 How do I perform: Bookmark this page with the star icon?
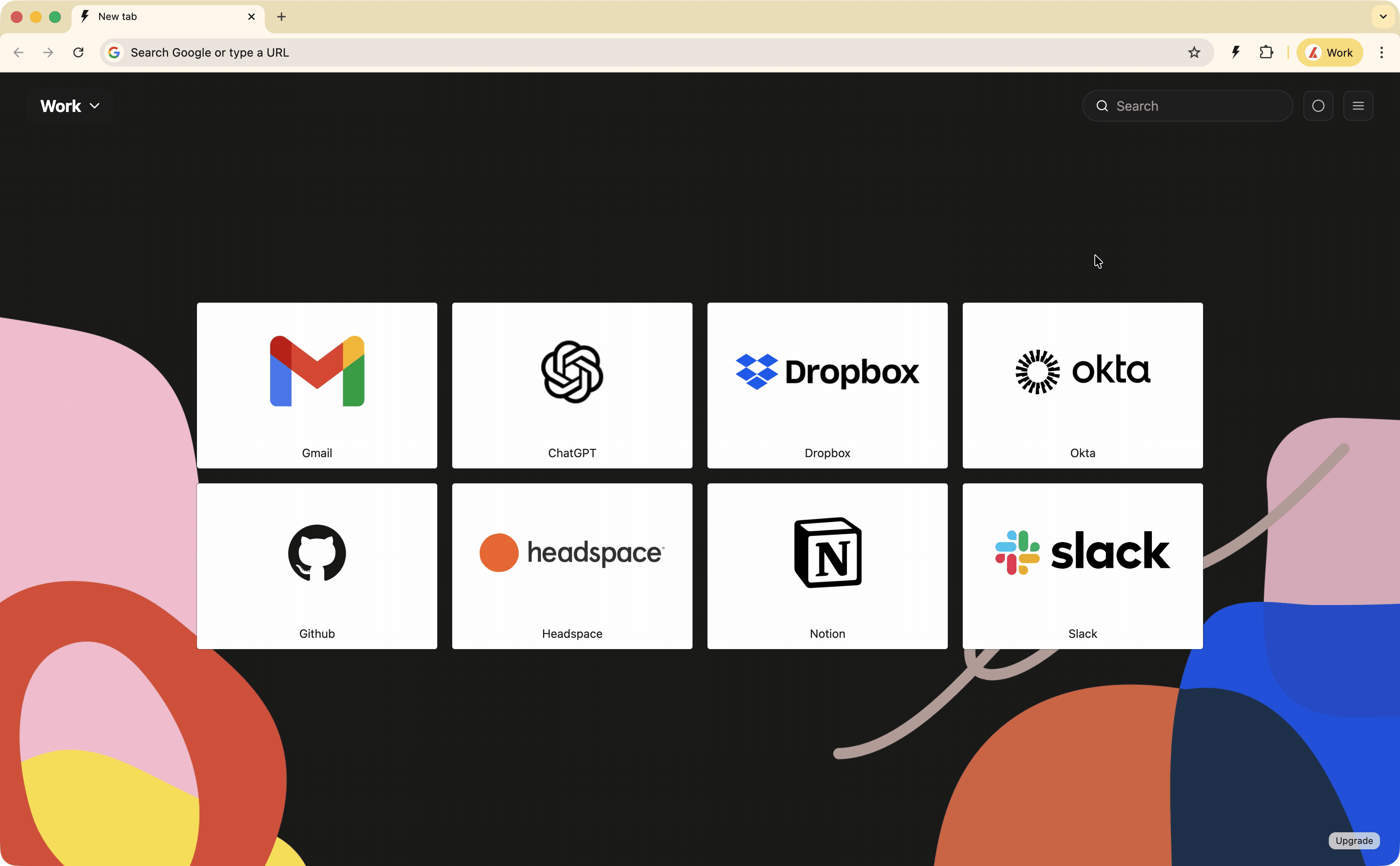tap(1195, 52)
